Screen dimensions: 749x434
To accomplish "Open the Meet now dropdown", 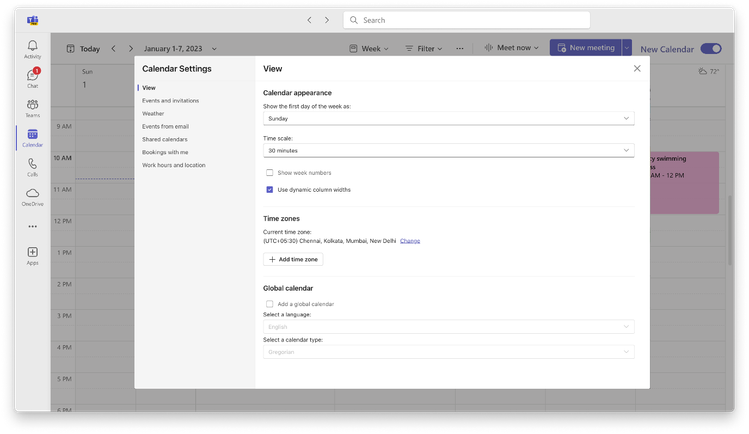I will (x=512, y=48).
